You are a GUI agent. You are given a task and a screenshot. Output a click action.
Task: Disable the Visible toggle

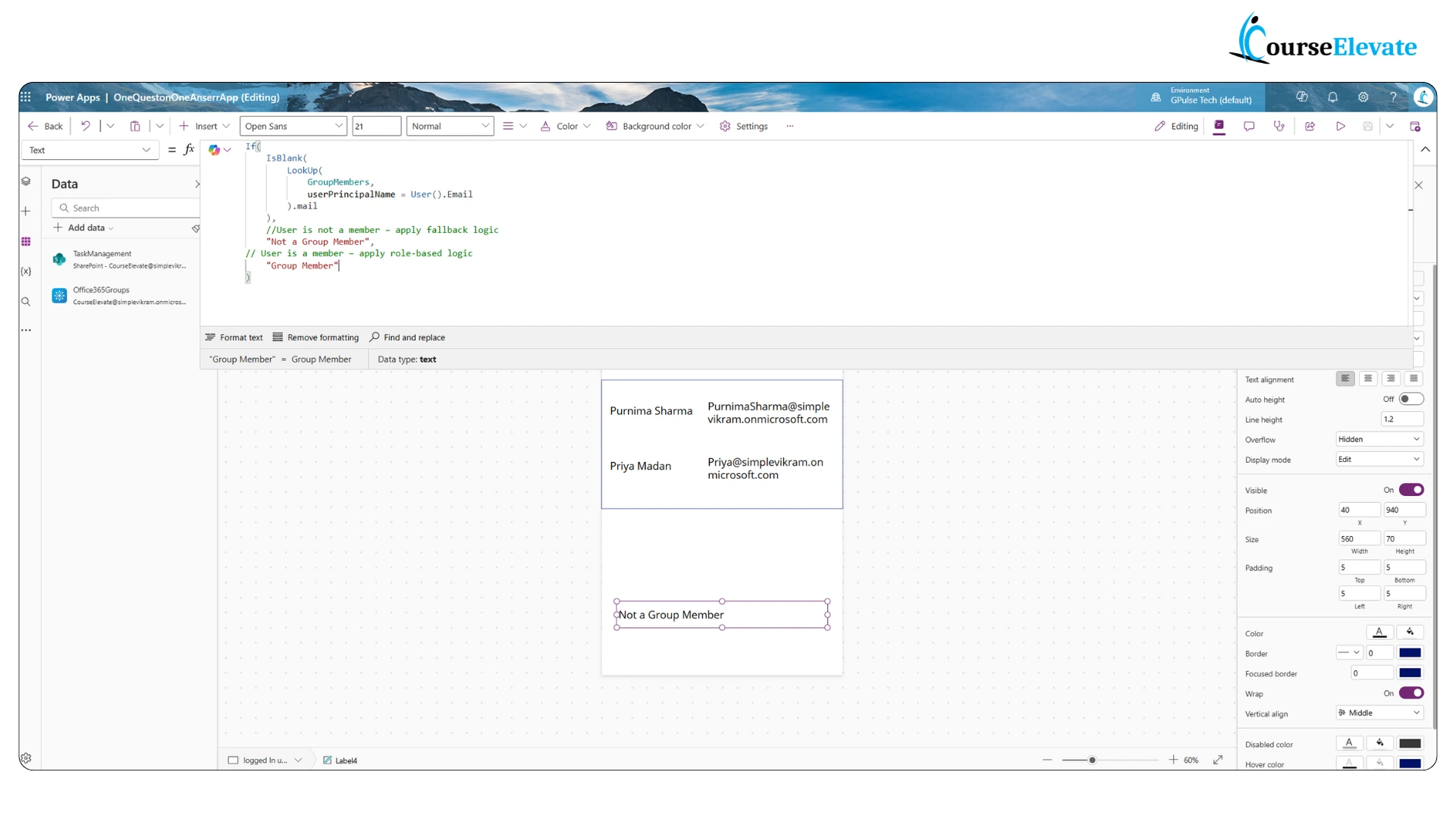1410,490
